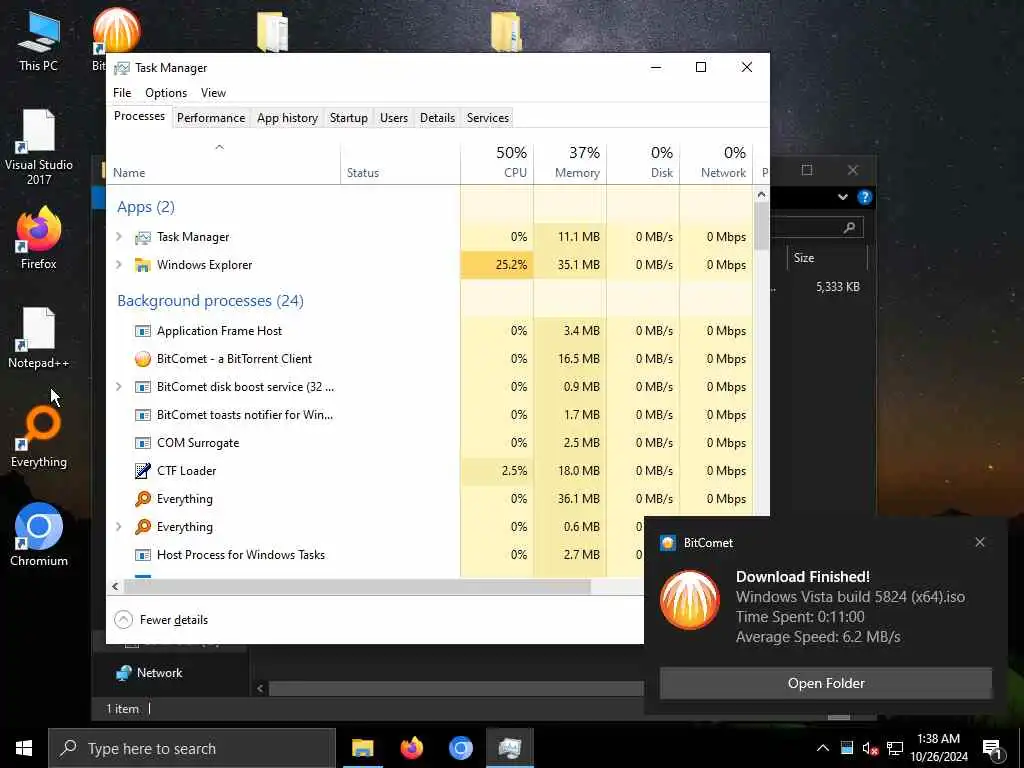Click Firefox icon in taskbar

pyautogui.click(x=411, y=748)
